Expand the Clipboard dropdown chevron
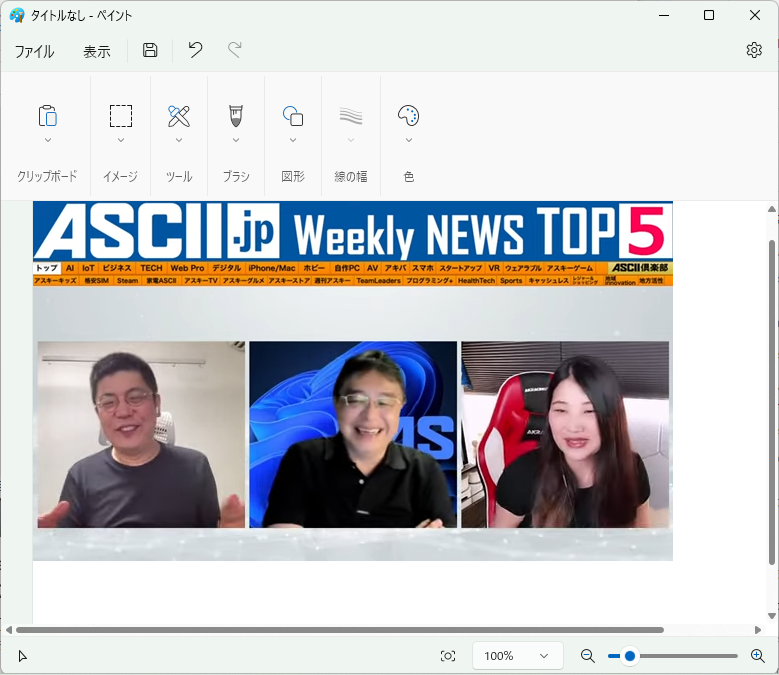This screenshot has width=779, height=675. [47, 141]
